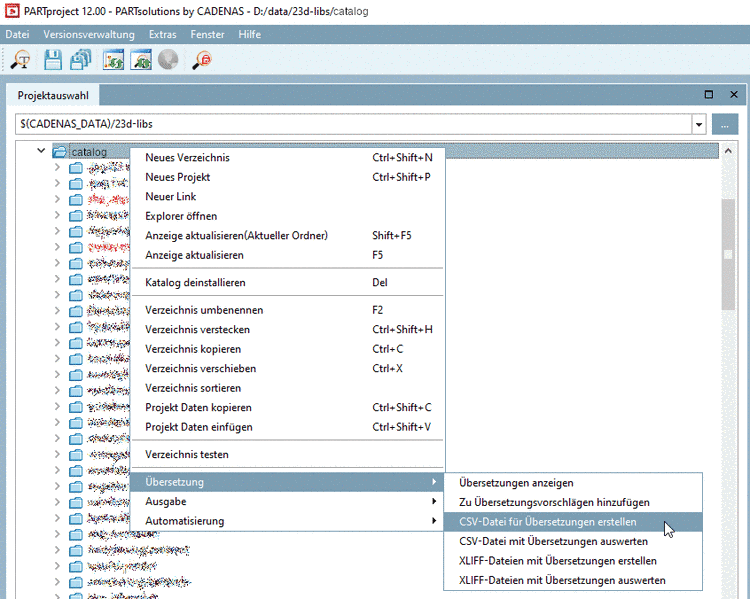Viewport: 750px width, 599px height.
Task: Click the catalog folder icon in tree
Action: pyautogui.click(x=60, y=152)
